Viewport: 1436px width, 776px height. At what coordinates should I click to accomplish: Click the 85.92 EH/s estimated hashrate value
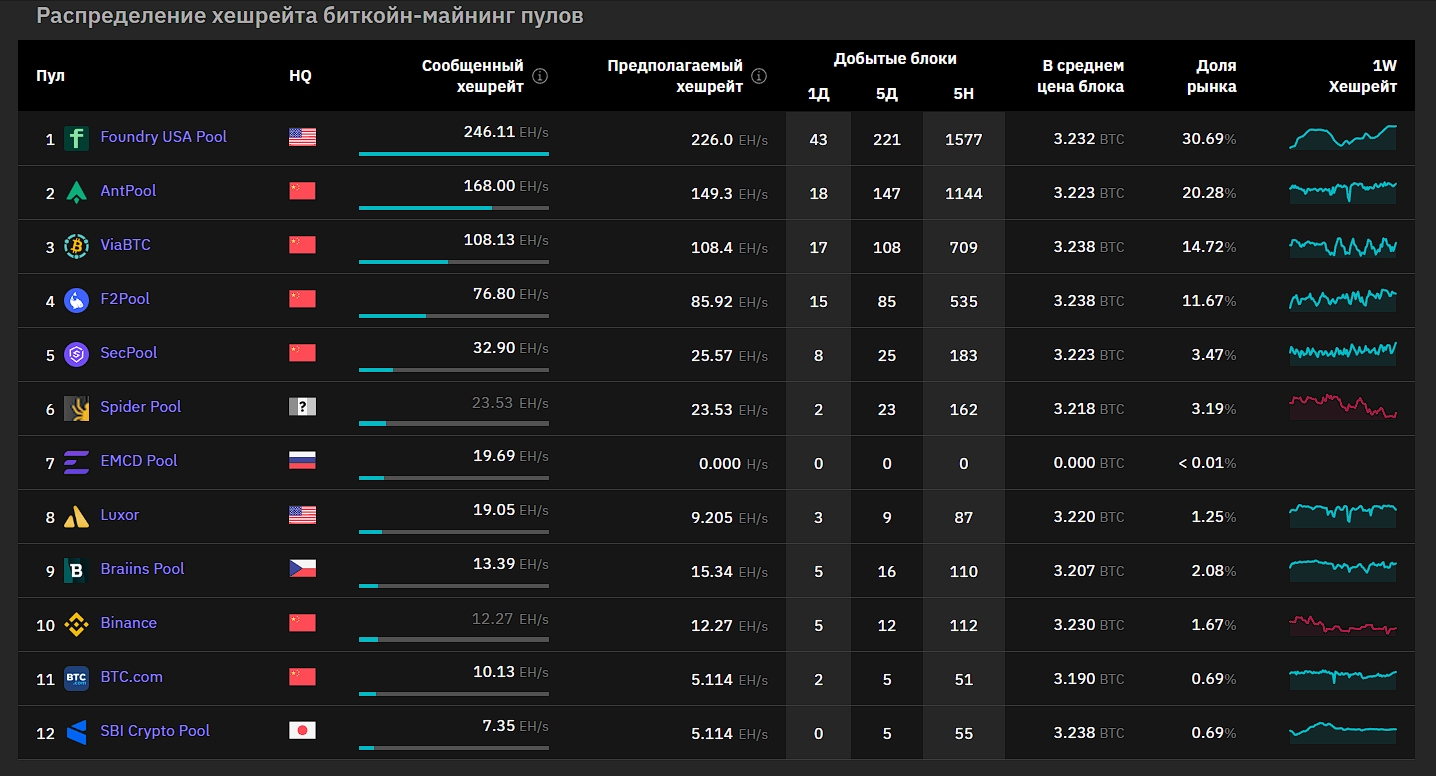729,301
